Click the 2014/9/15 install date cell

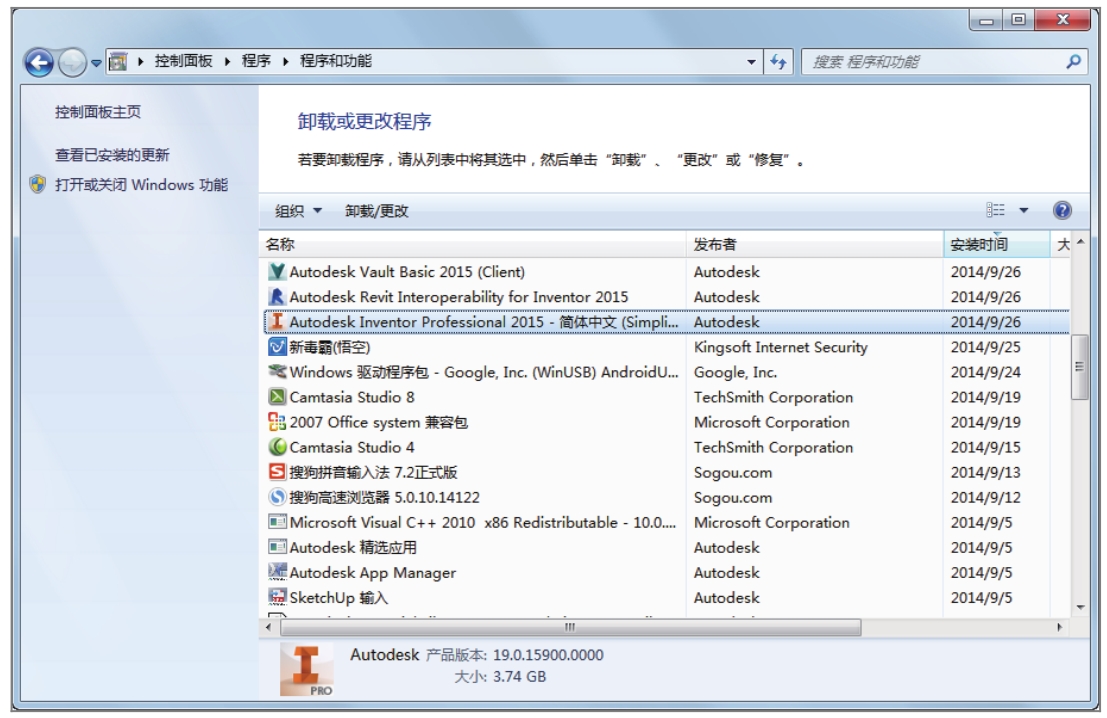986,447
